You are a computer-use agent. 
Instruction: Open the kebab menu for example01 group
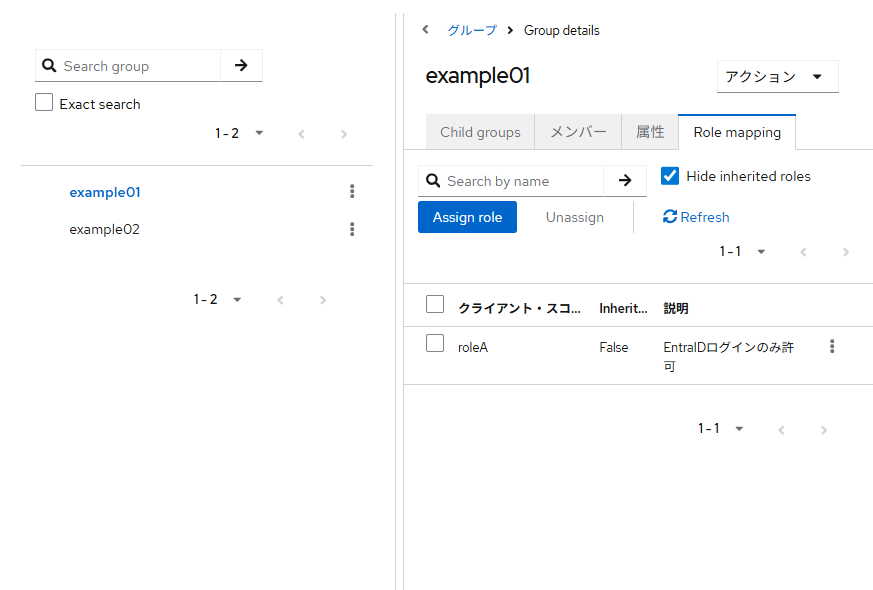(352, 191)
